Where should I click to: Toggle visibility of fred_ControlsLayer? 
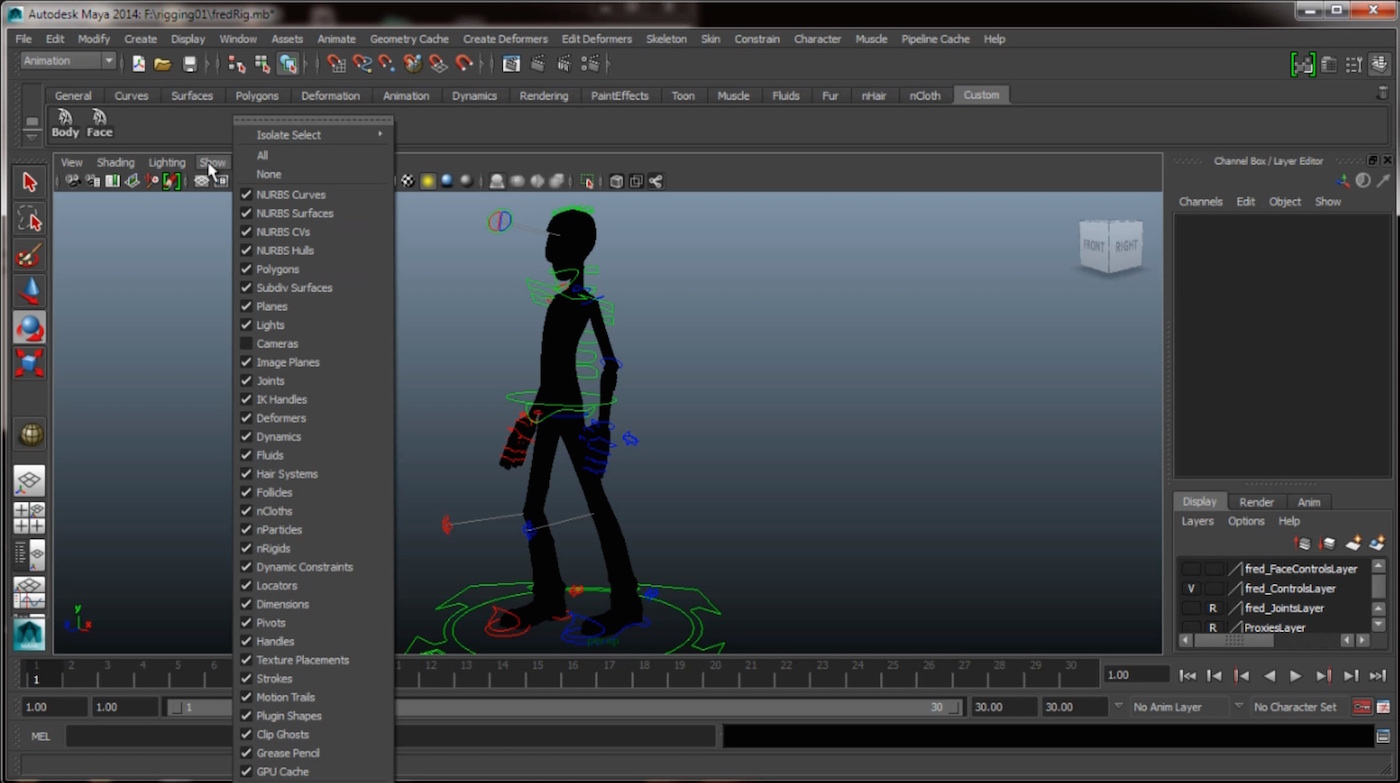pos(1190,588)
